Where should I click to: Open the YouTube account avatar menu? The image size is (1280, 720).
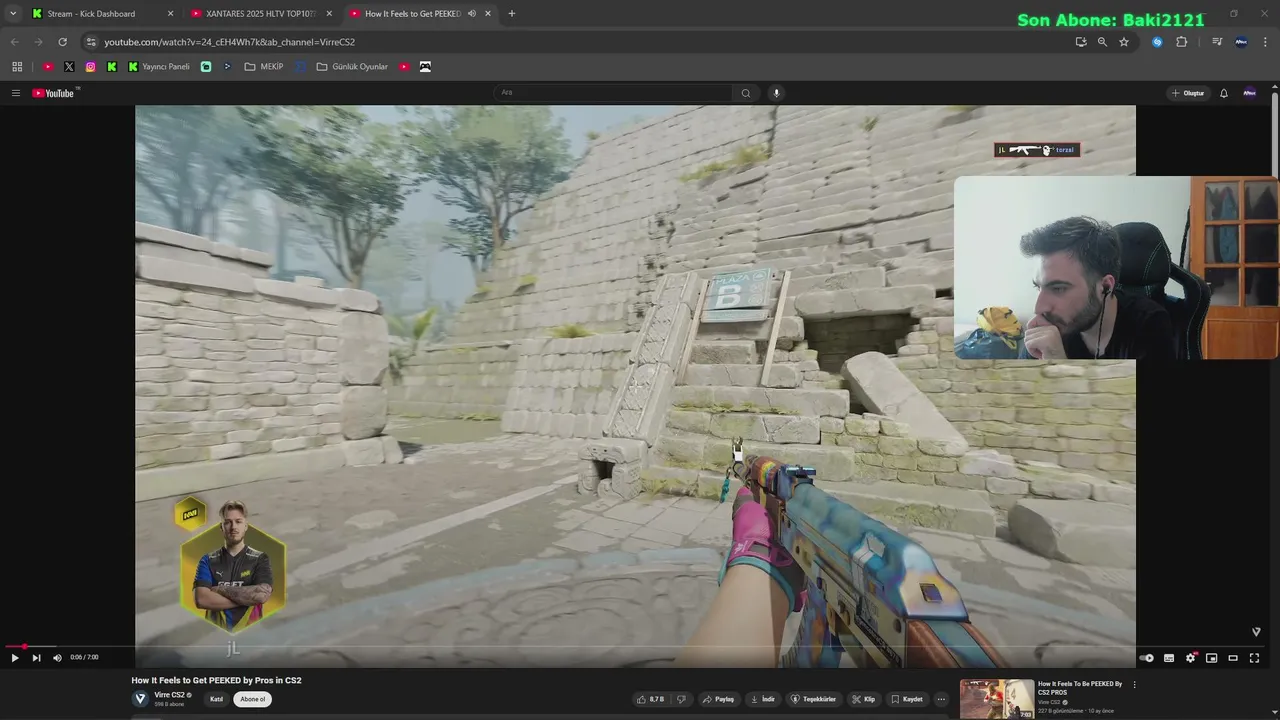click(x=1249, y=93)
